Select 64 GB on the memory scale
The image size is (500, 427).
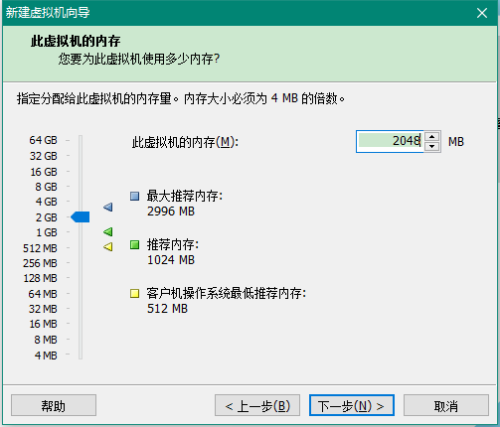click(43, 140)
